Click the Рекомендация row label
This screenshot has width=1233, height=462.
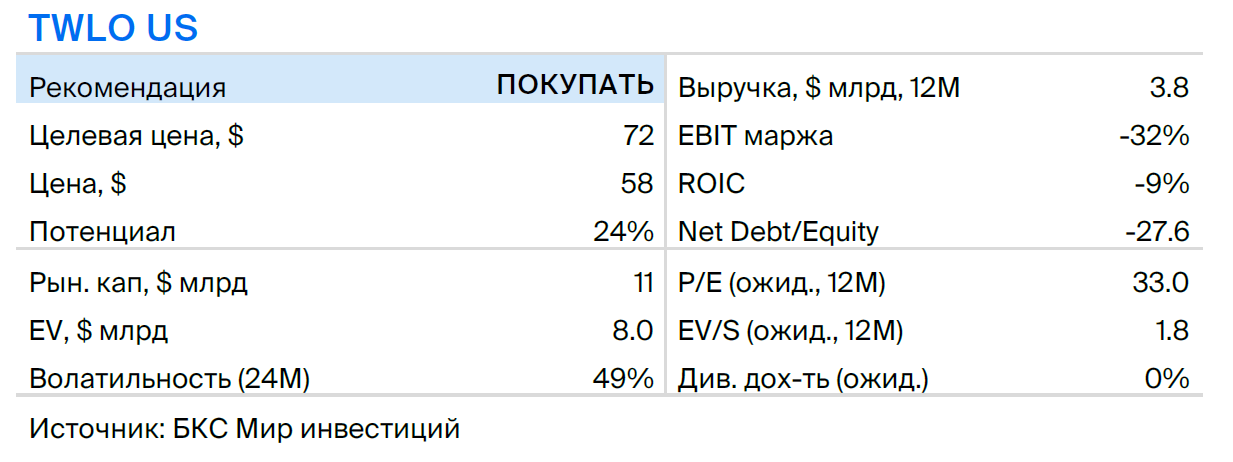128,88
